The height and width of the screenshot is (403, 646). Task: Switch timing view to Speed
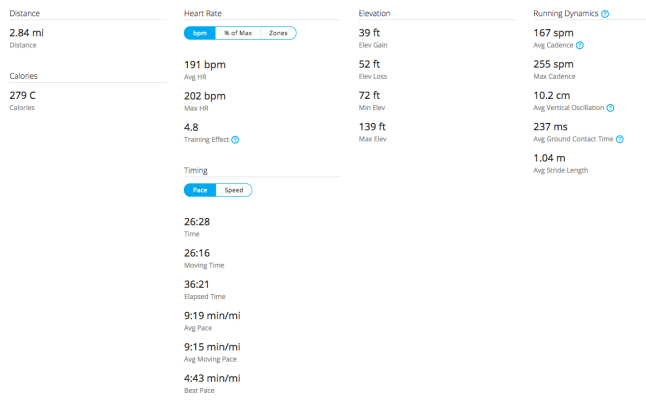(233, 190)
